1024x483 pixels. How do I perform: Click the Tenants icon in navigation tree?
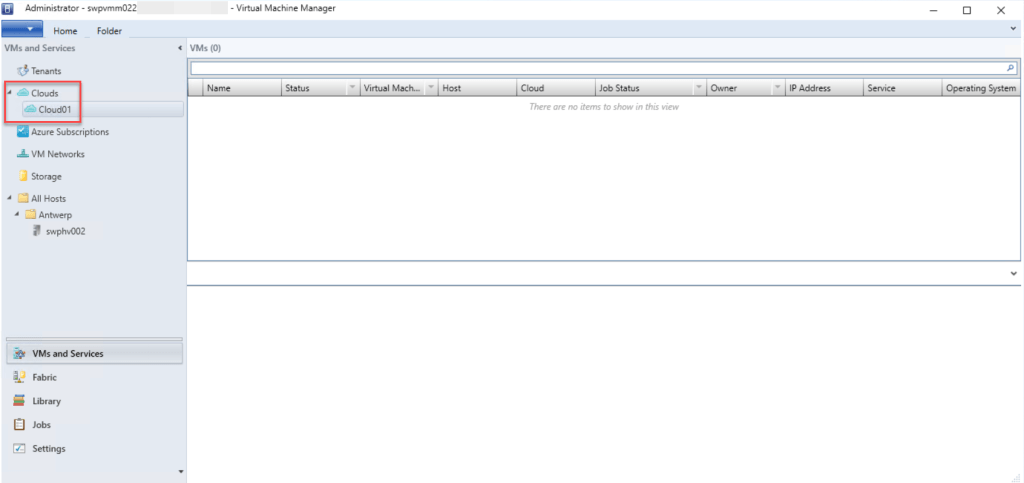click(x=23, y=71)
